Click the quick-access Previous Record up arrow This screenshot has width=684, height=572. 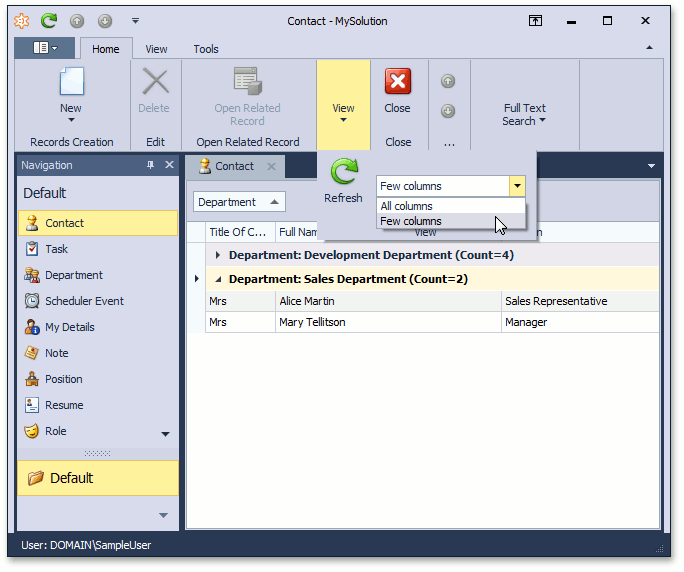click(77, 21)
